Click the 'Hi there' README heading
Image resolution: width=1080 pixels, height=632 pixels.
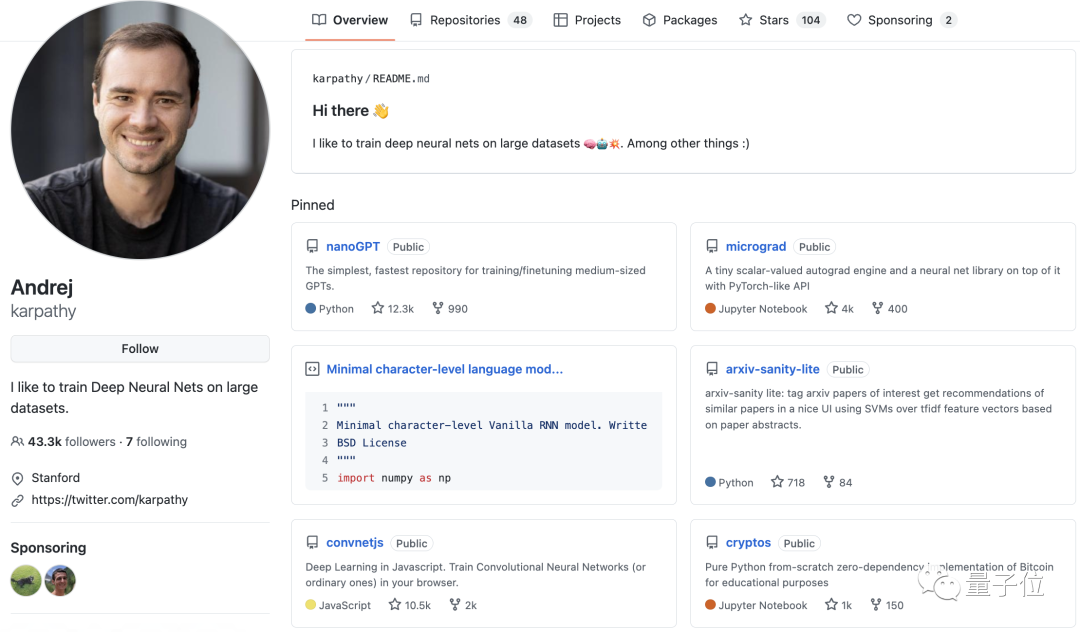351,111
